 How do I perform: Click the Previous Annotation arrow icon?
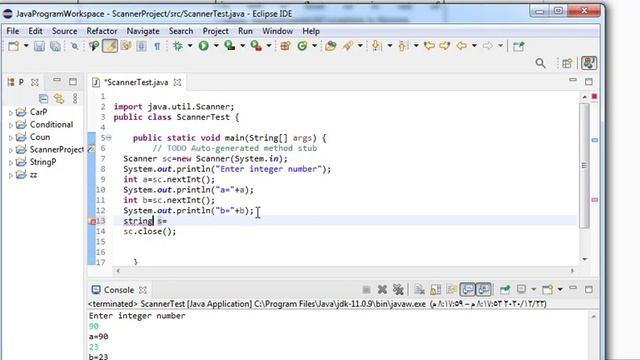tap(402, 46)
